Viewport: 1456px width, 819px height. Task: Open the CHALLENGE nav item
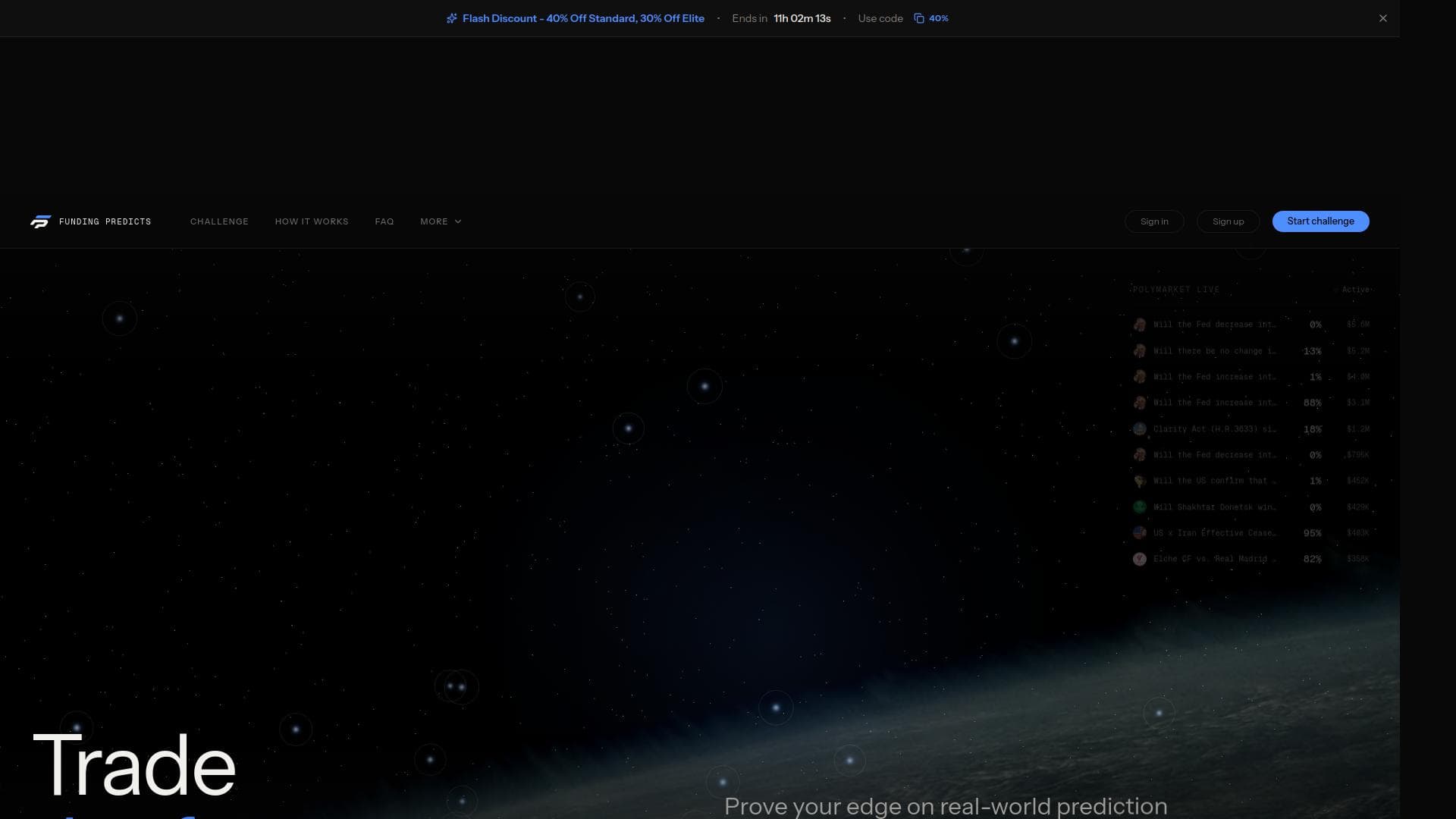pos(219,221)
